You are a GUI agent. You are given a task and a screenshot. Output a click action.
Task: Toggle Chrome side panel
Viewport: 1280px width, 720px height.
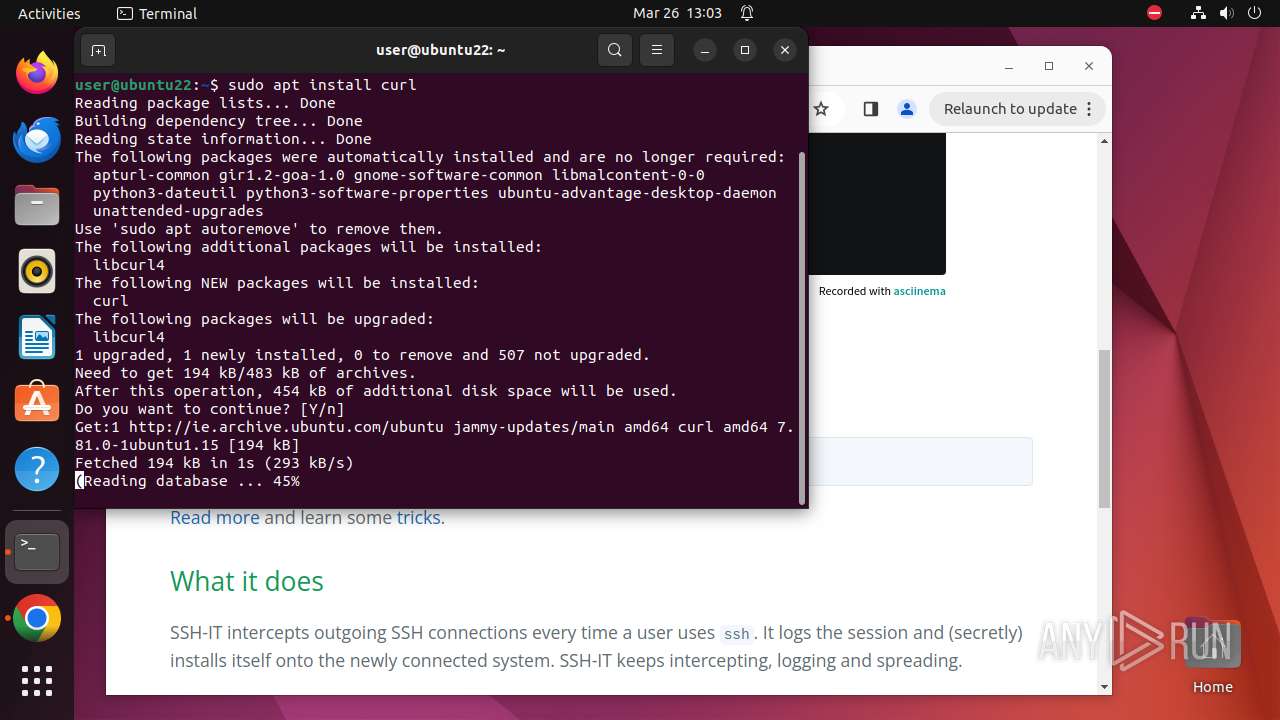point(870,109)
